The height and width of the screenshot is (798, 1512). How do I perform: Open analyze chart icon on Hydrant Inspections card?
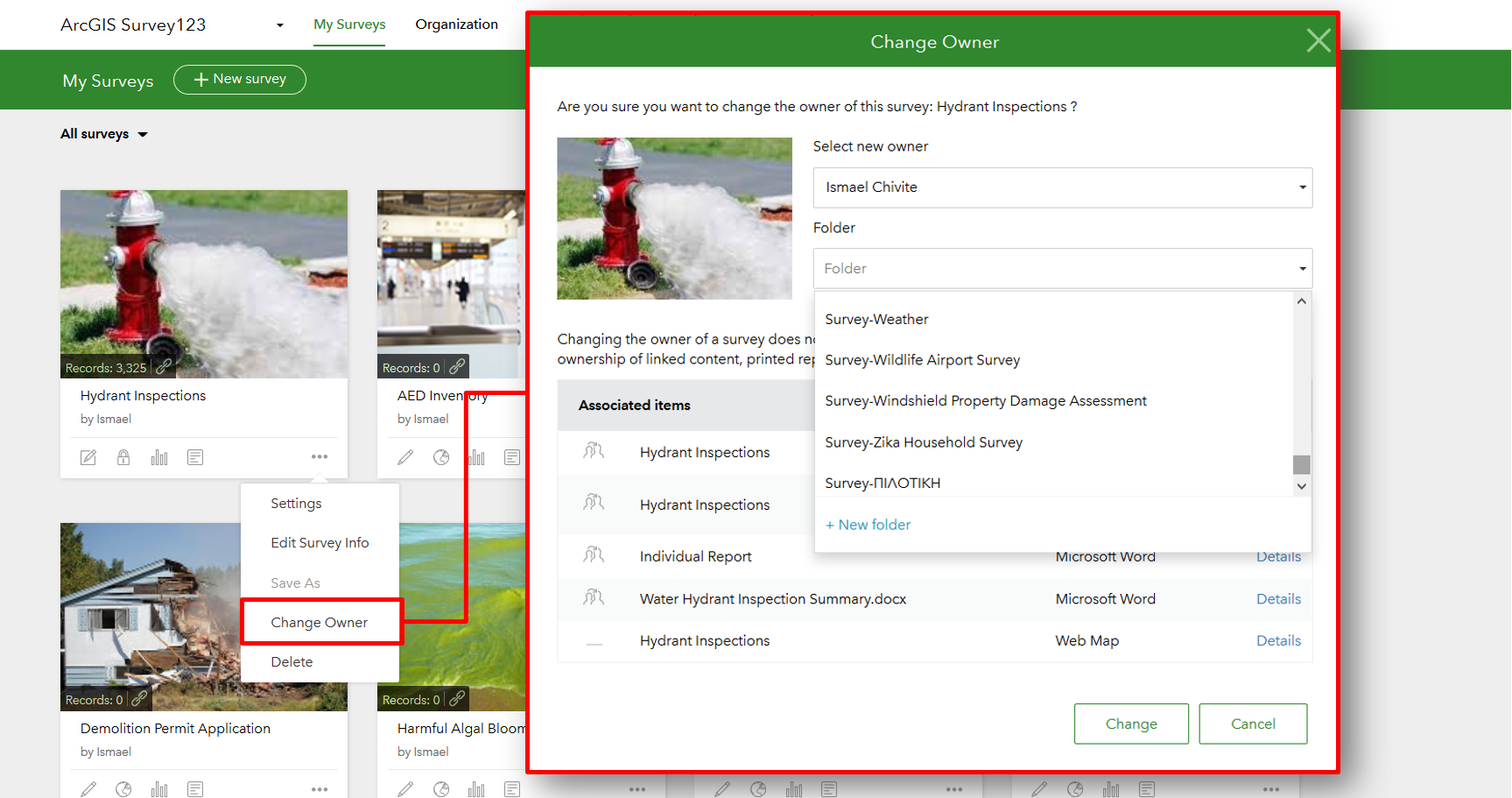[159, 457]
